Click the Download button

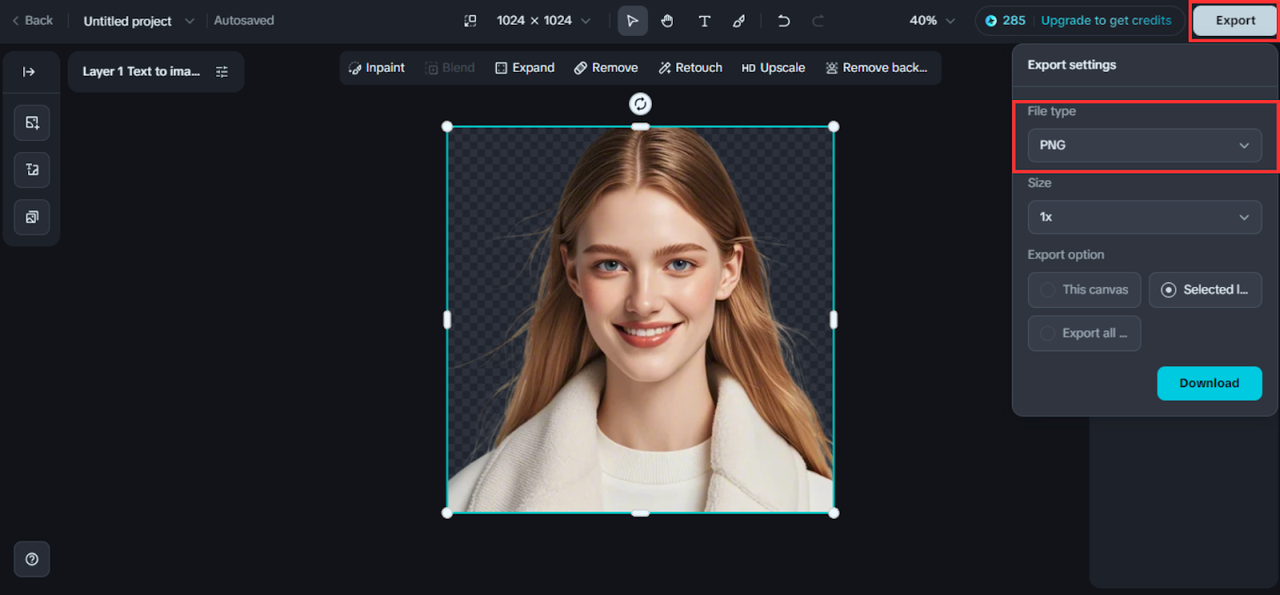tap(1209, 383)
